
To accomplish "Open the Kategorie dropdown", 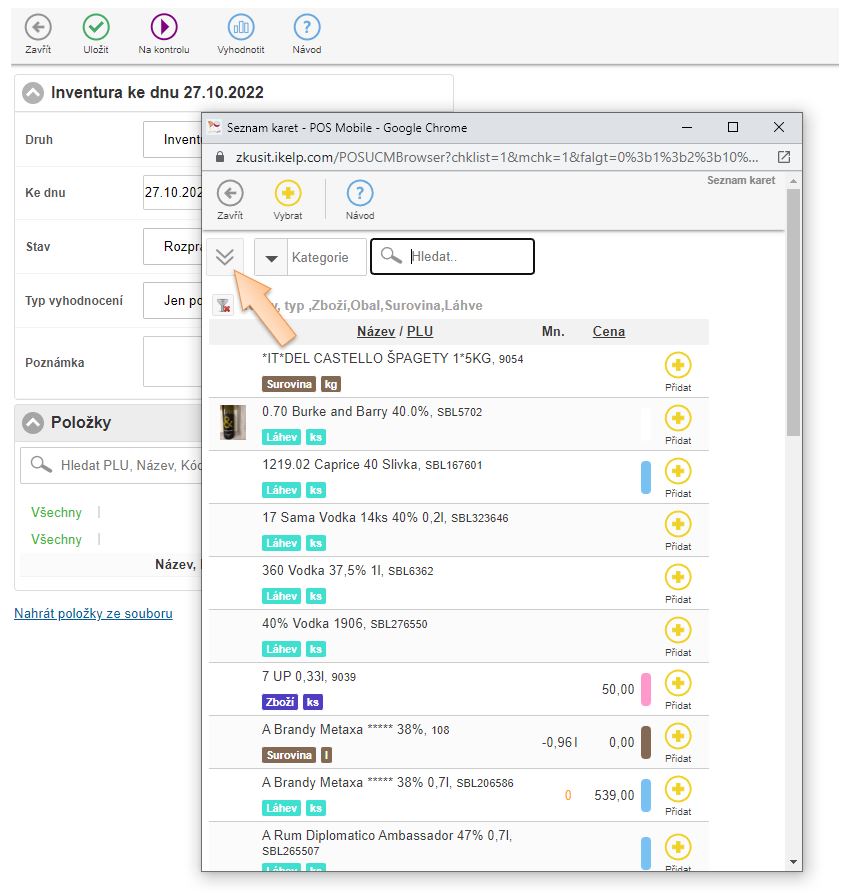I will (x=271, y=258).
